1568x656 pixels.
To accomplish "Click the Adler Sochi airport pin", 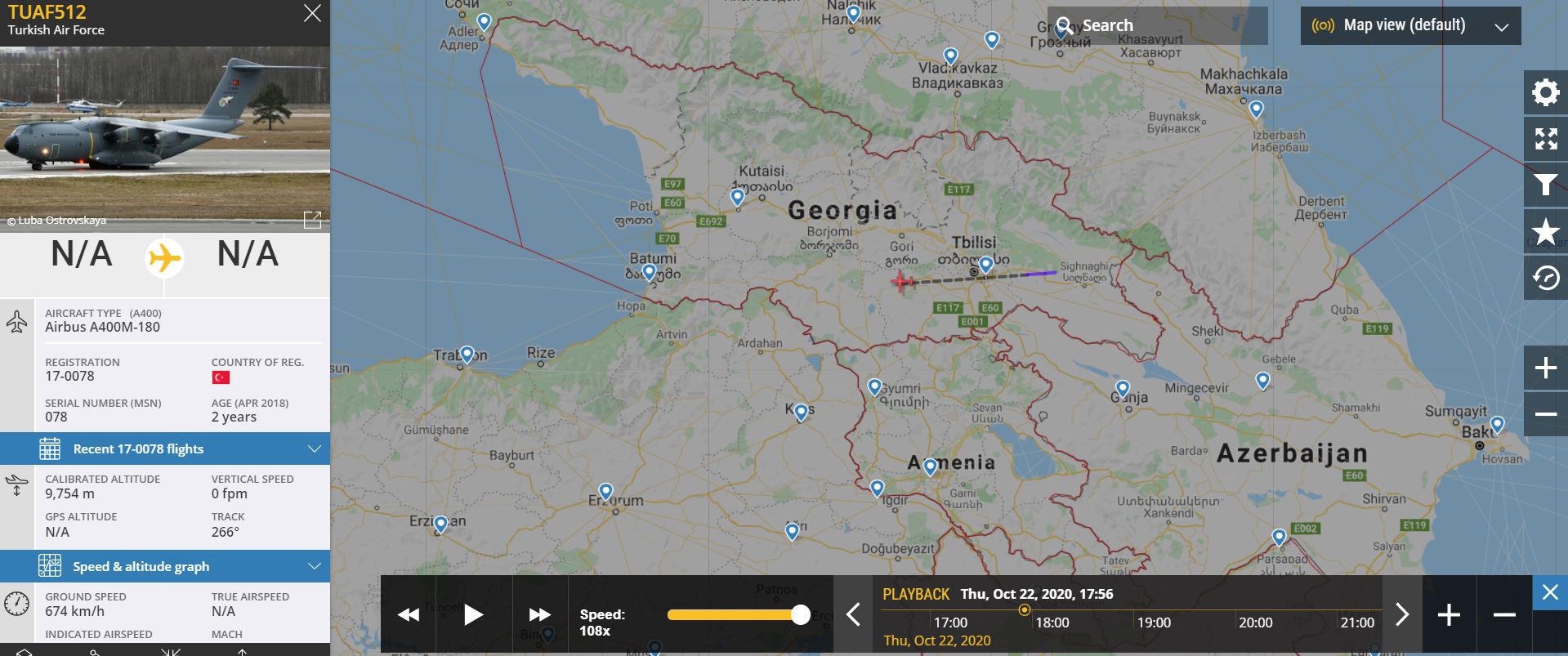I will coord(484,22).
